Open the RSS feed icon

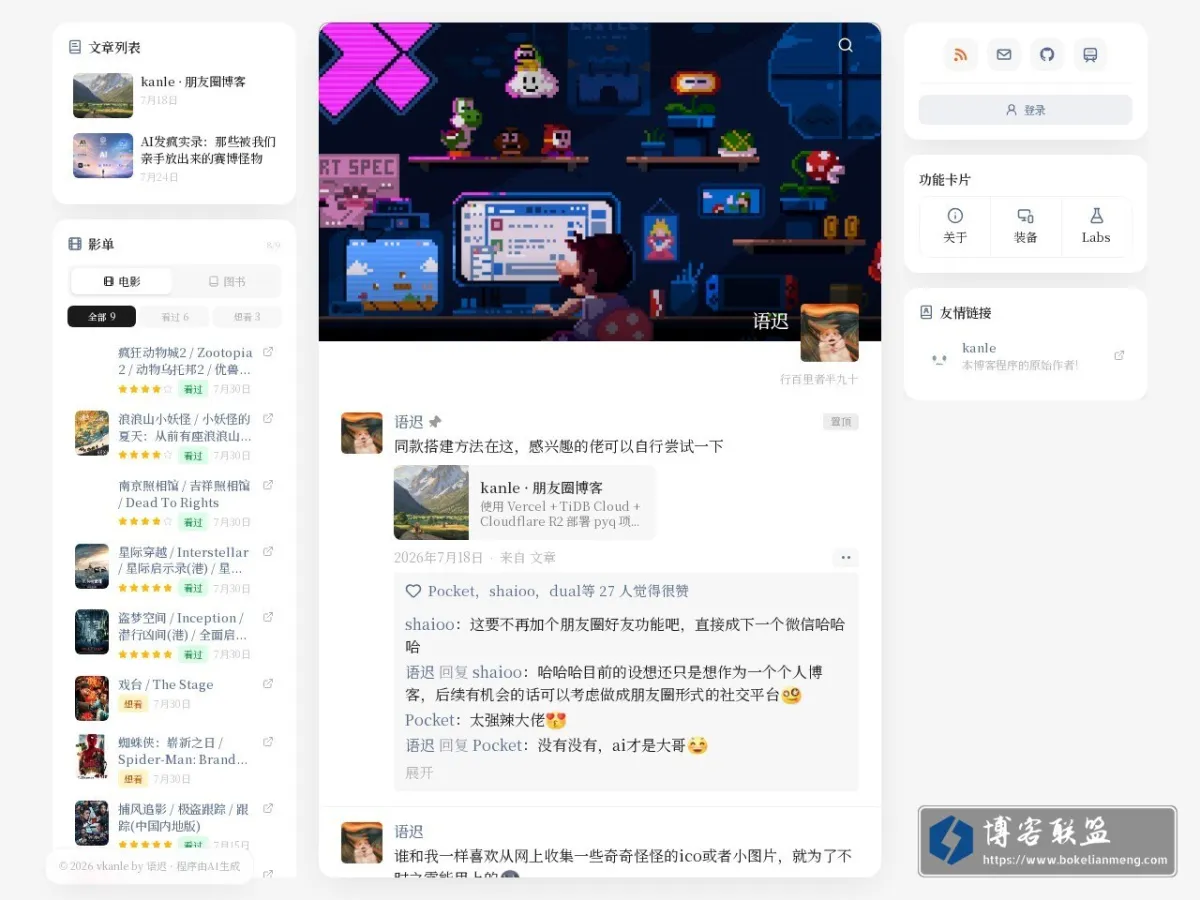click(x=960, y=54)
